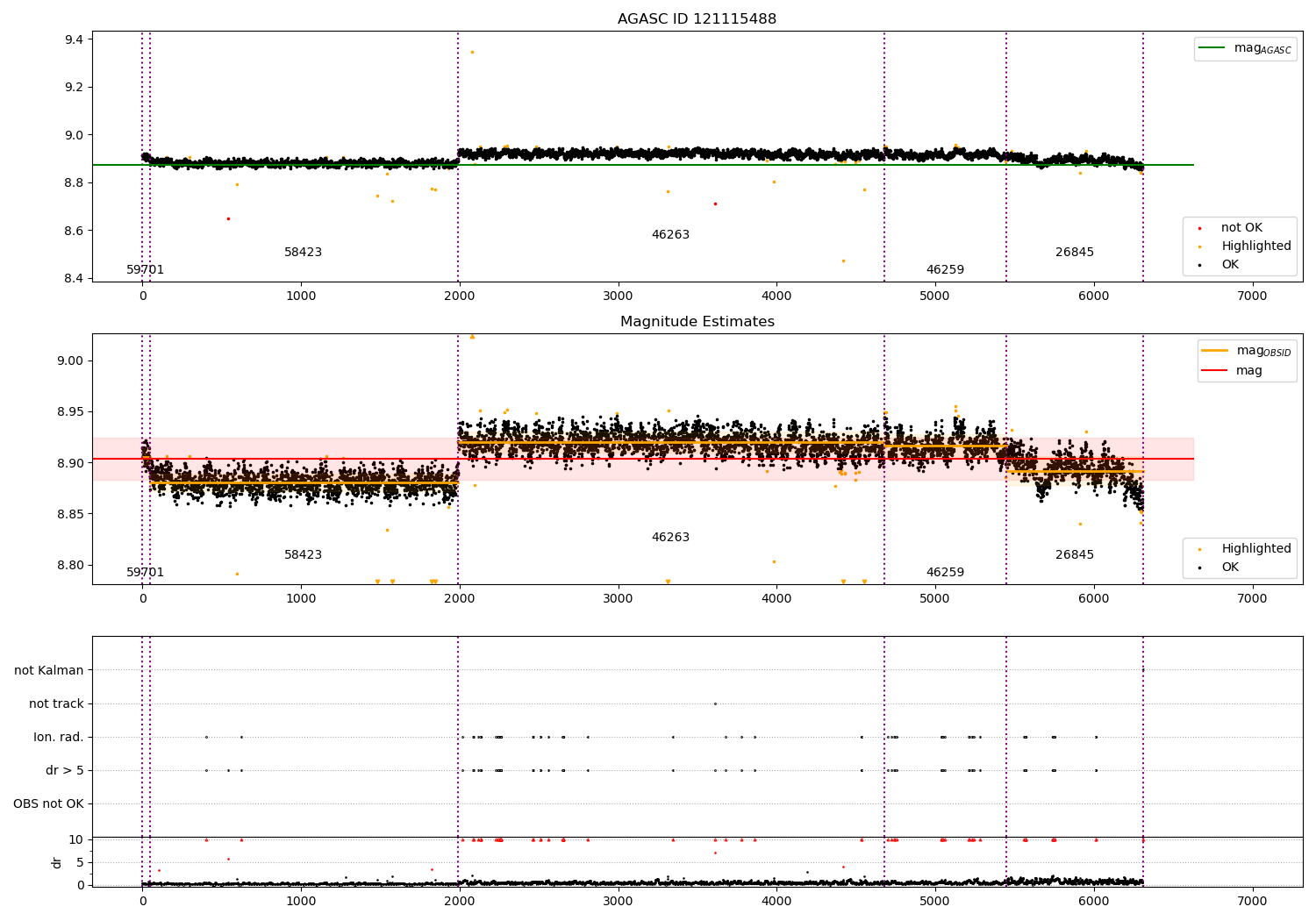This screenshot has height=921, width=1316.
Task: Click the red not-OK point near 8.65 magnitude
Action: coord(228,218)
